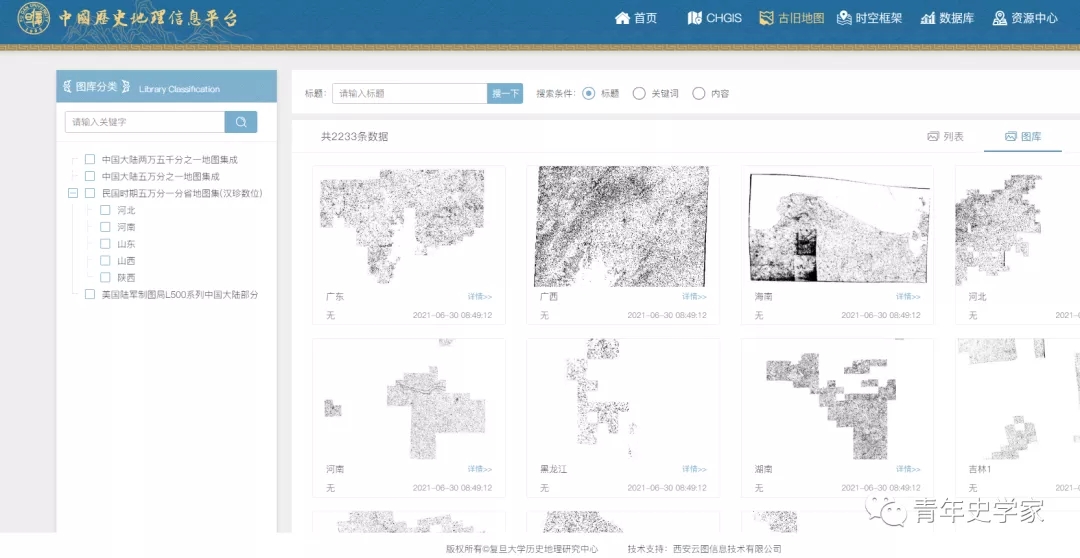Open the 广东 map thumbnail
The width and height of the screenshot is (1080, 558).
(x=408, y=227)
